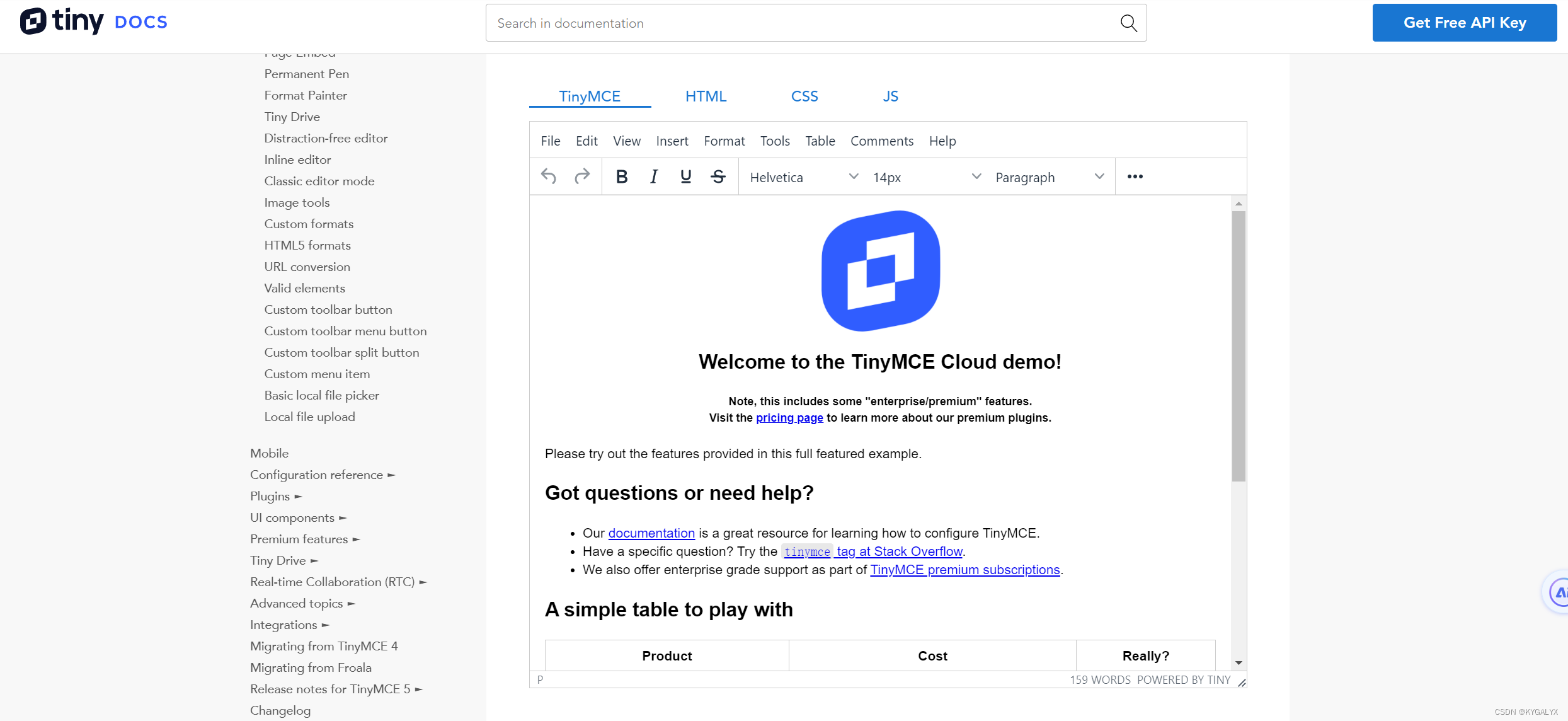Open the Help menu

[942, 141]
